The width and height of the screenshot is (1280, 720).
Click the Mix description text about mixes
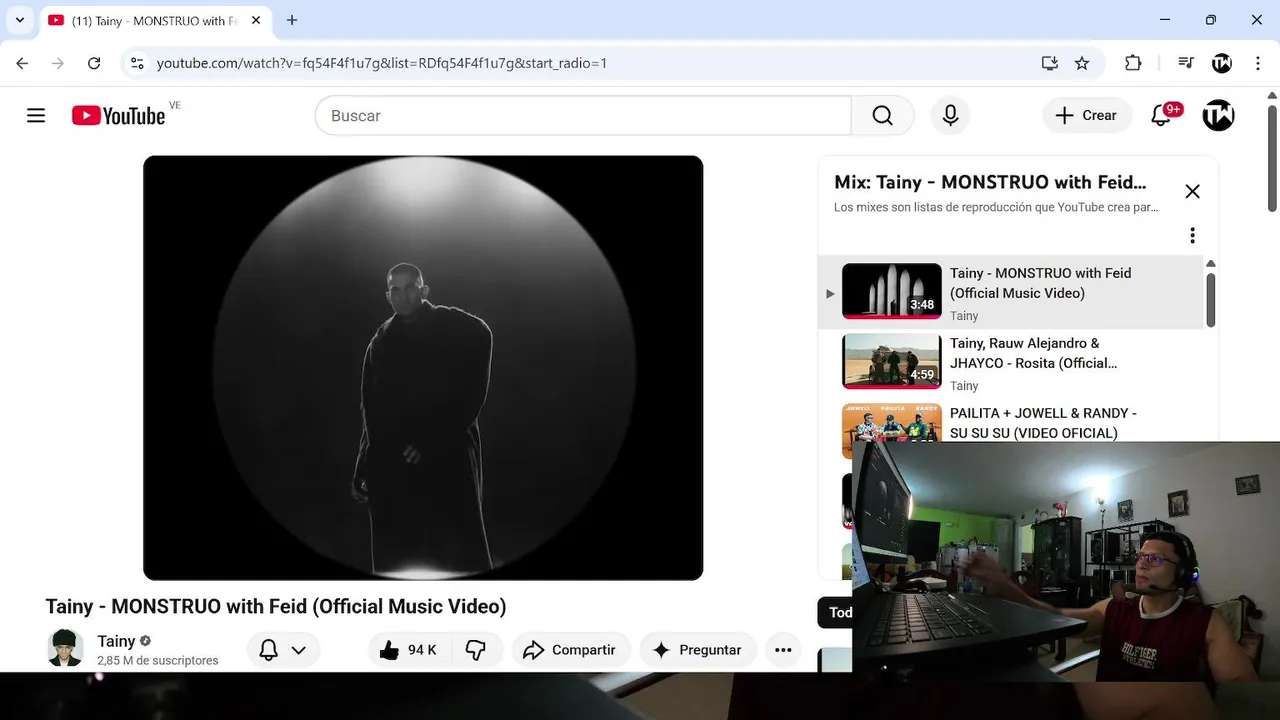coord(996,208)
